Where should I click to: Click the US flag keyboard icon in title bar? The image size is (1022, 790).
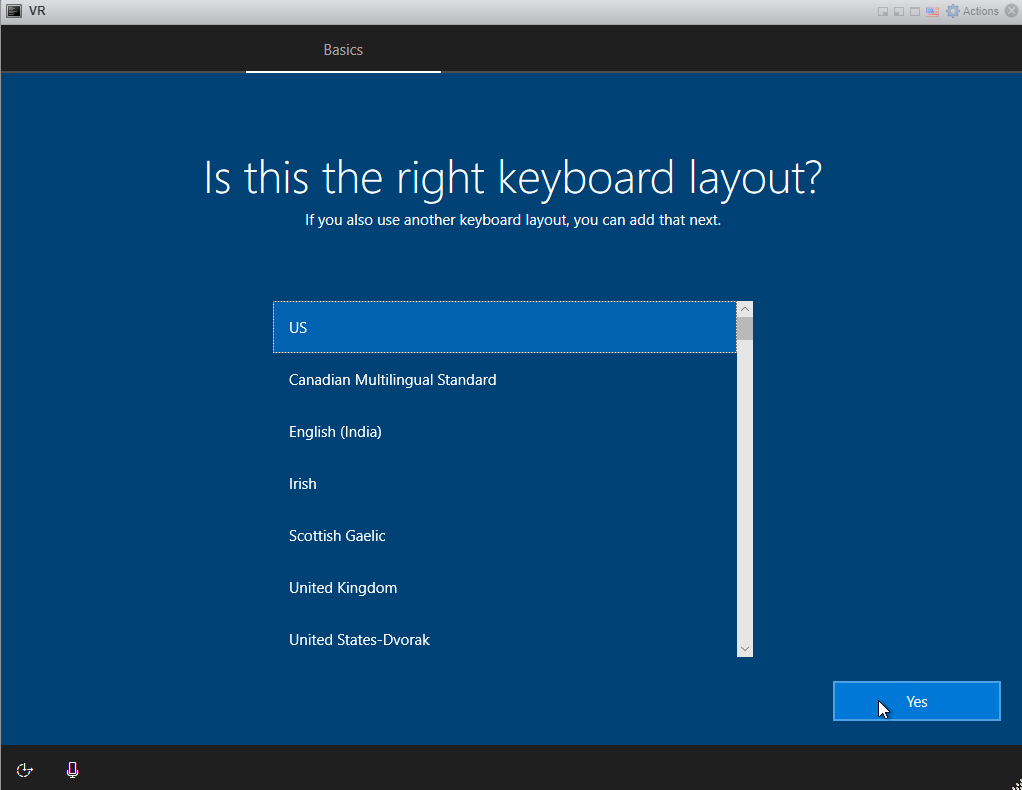click(933, 12)
